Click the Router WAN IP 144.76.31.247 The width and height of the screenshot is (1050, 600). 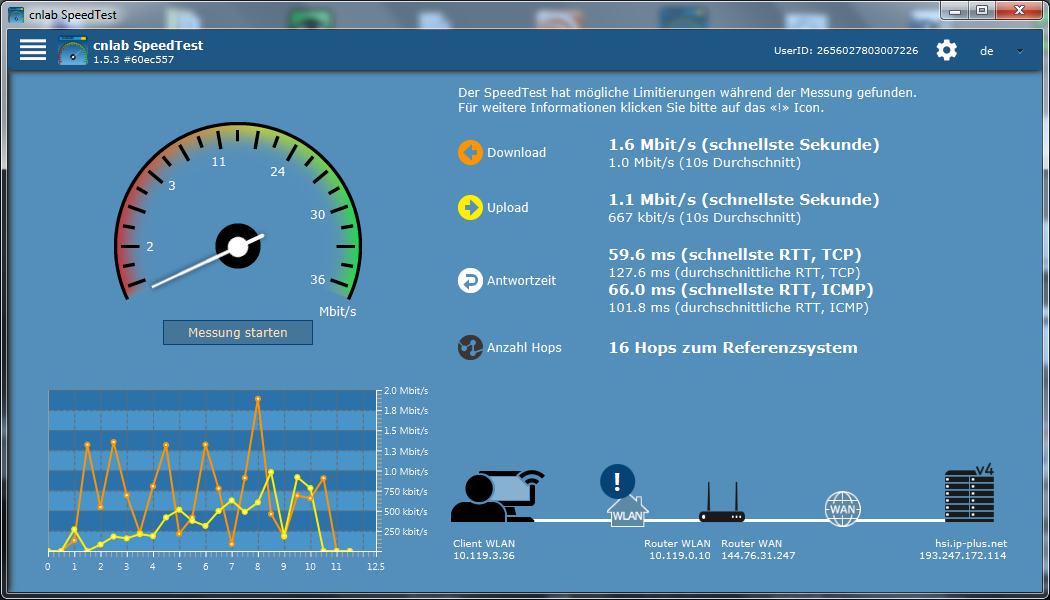pyautogui.click(x=759, y=556)
